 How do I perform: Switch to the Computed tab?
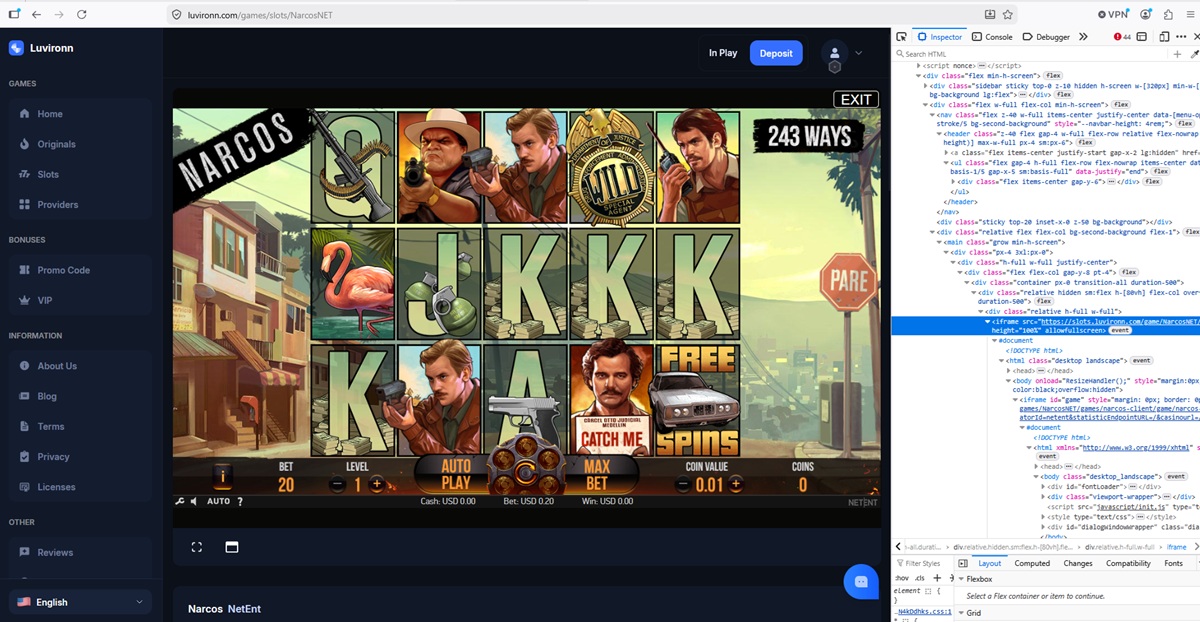pos(1032,563)
